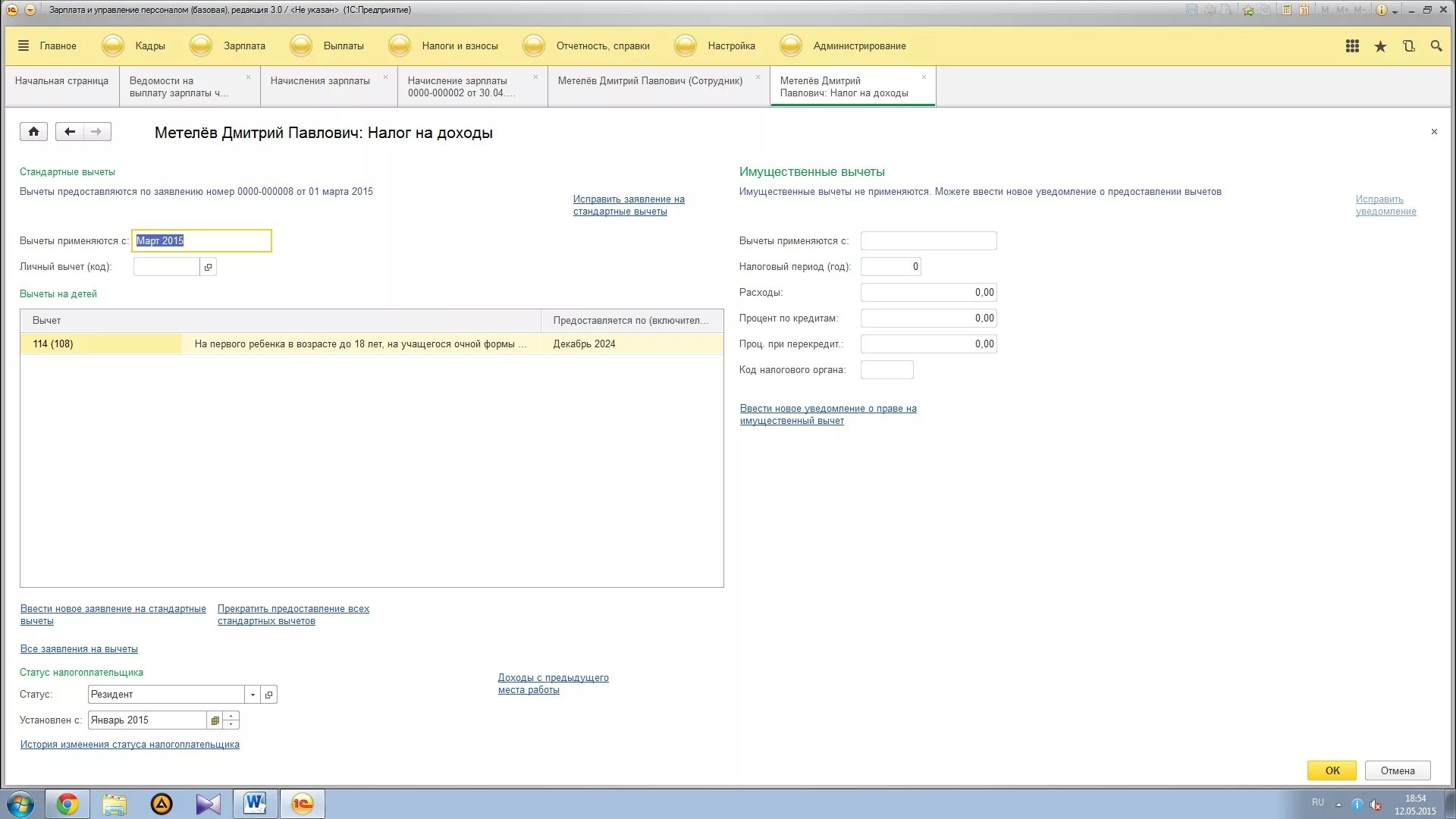Navigate back with left arrow

pyautogui.click(x=70, y=132)
